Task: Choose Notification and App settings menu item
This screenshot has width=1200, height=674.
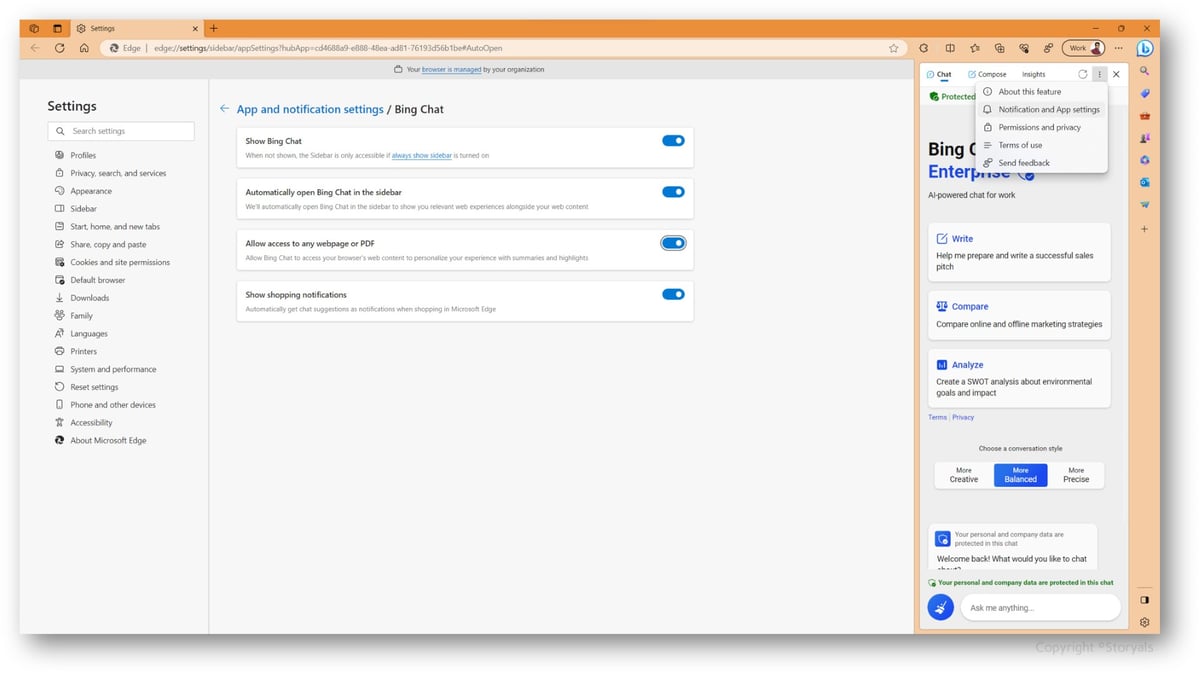Action: pos(1041,110)
